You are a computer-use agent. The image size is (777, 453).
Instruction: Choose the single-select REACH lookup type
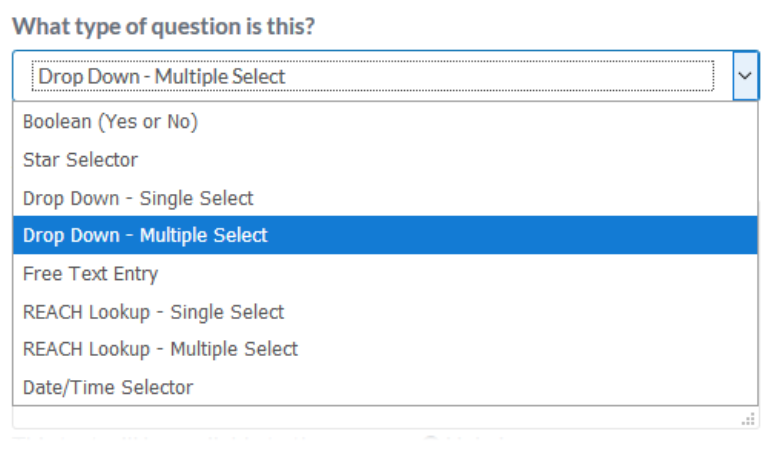(153, 312)
